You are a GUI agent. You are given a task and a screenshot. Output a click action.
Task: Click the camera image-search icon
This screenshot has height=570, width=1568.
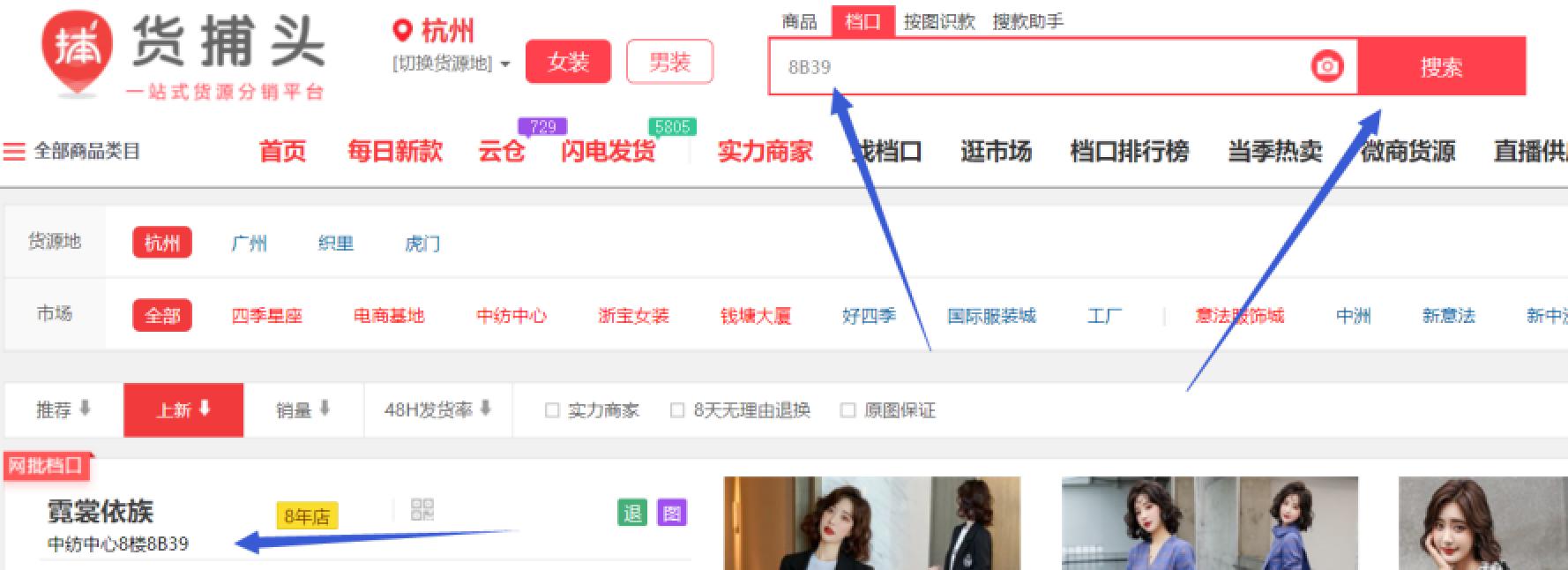pyautogui.click(x=1326, y=66)
